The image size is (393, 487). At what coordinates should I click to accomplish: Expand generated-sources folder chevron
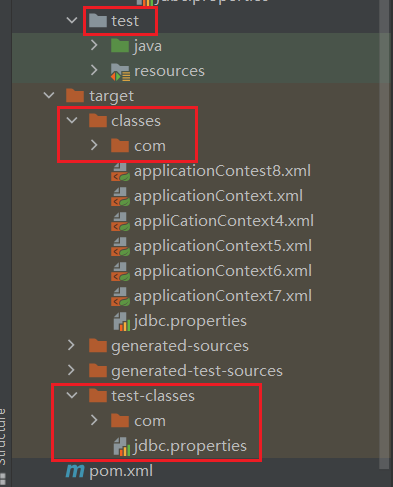71,345
